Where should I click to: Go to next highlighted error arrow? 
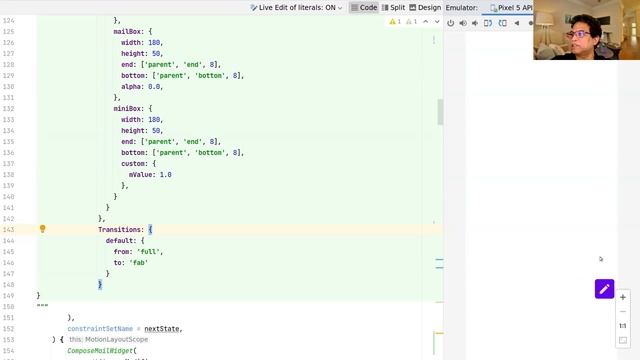pyautogui.click(x=437, y=22)
